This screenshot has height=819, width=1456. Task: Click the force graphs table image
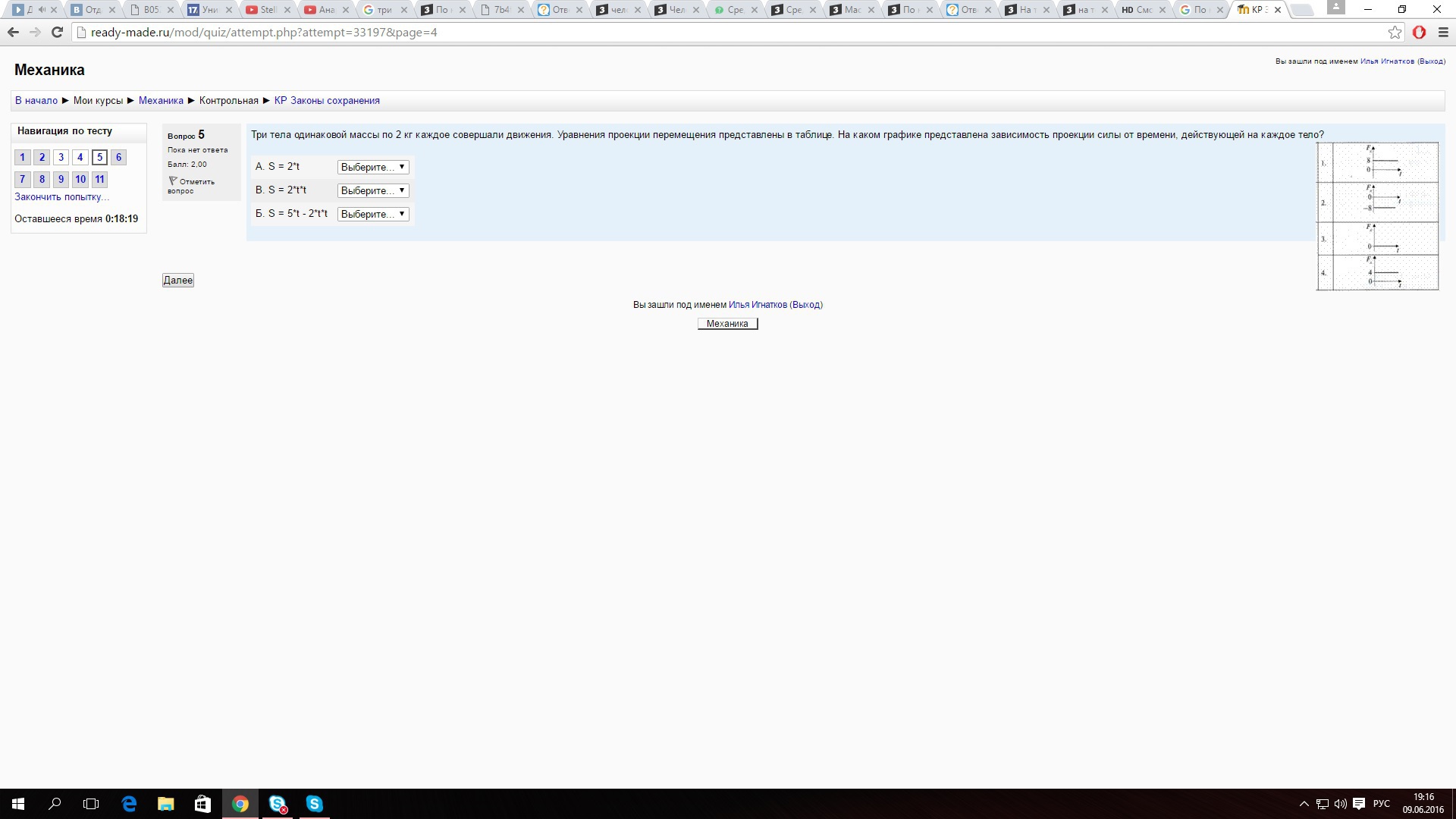pos(1377,216)
